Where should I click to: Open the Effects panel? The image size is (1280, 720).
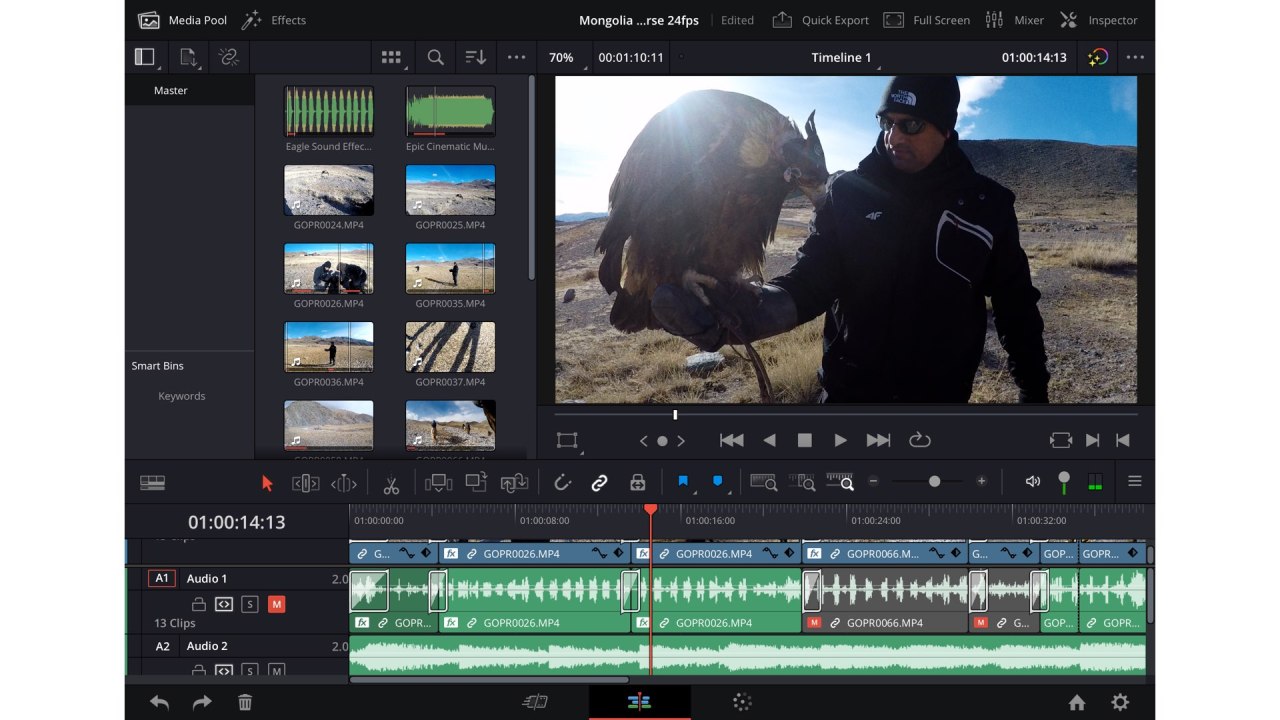[x=274, y=20]
